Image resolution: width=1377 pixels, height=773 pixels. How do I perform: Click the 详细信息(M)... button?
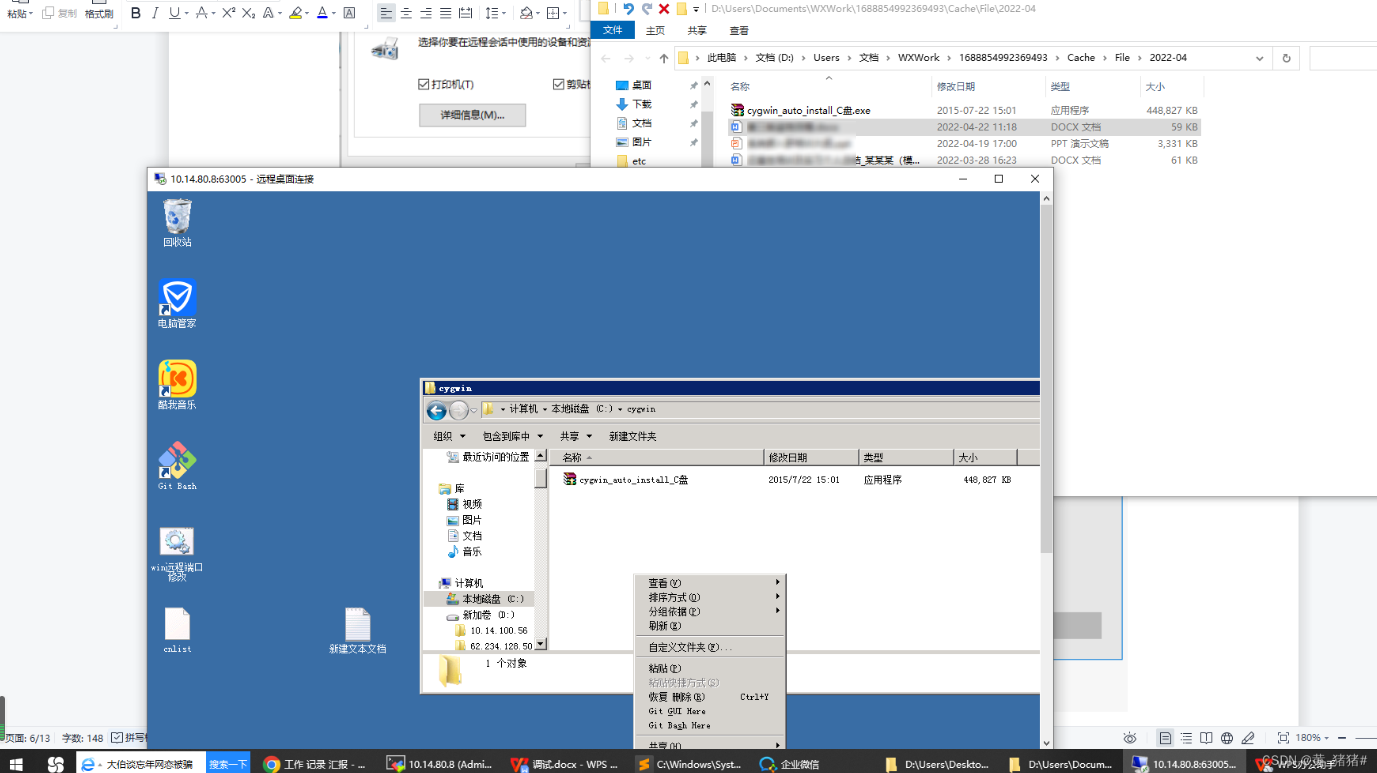[472, 115]
